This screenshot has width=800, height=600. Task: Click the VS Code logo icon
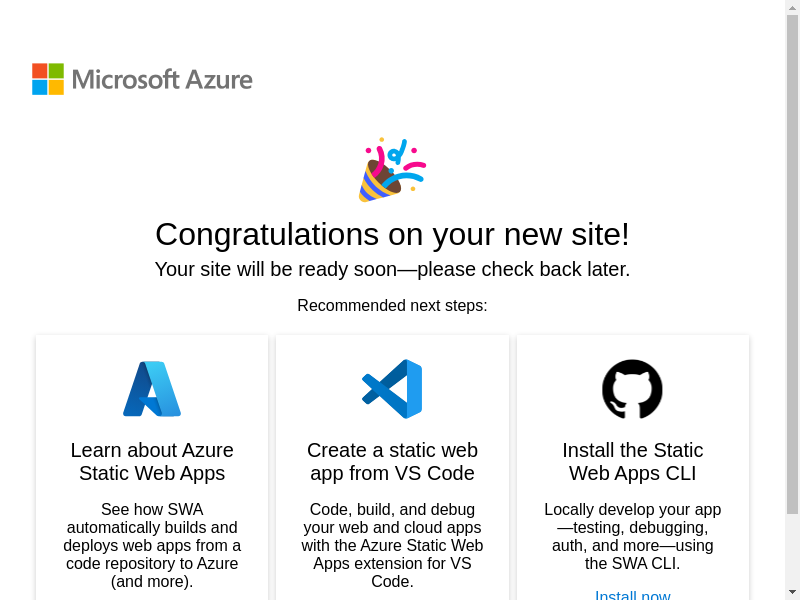[392, 389]
